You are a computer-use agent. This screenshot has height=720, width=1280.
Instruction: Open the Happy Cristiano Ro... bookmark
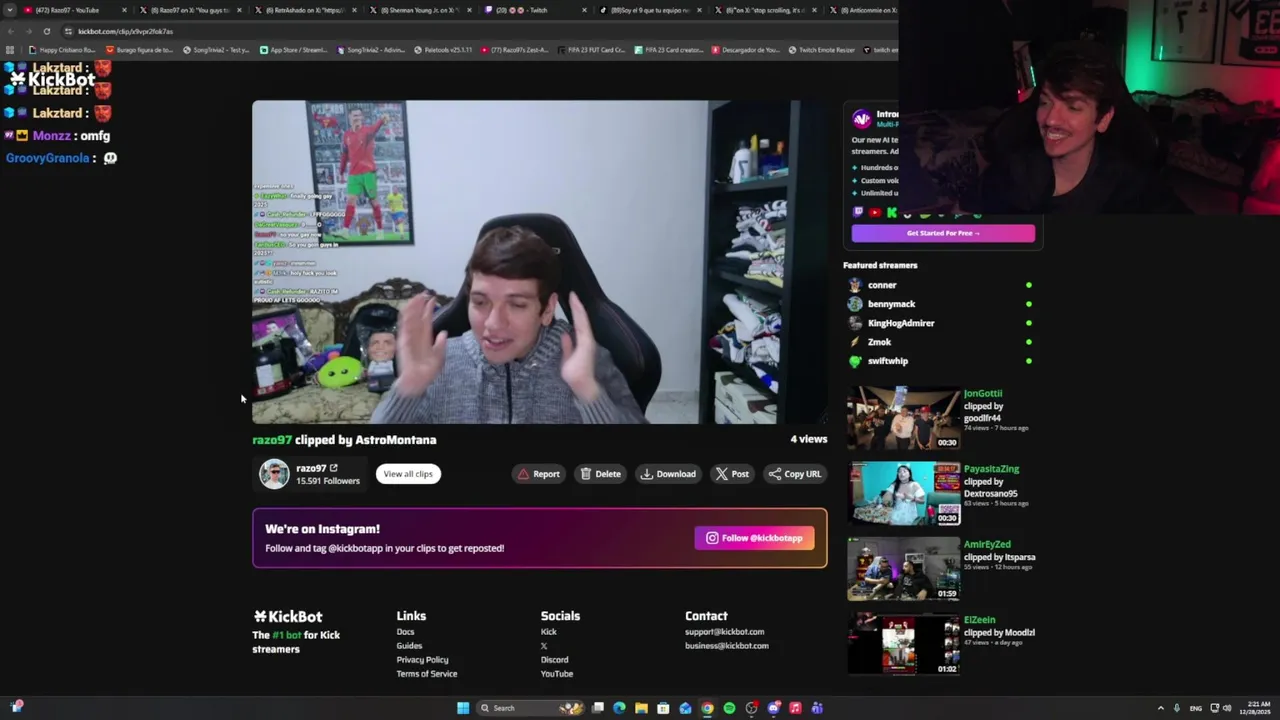click(64, 50)
